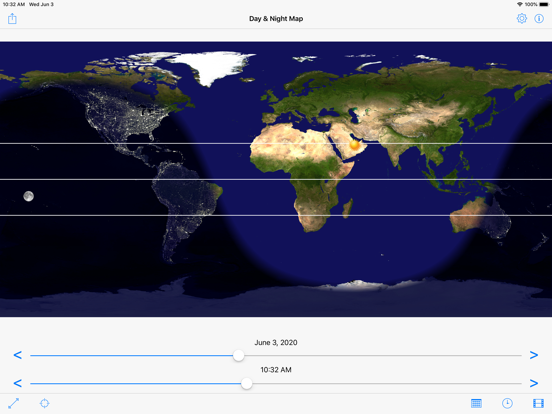The height and width of the screenshot is (414, 552).
Task: Open the calendar grid icon
Action: 476,403
